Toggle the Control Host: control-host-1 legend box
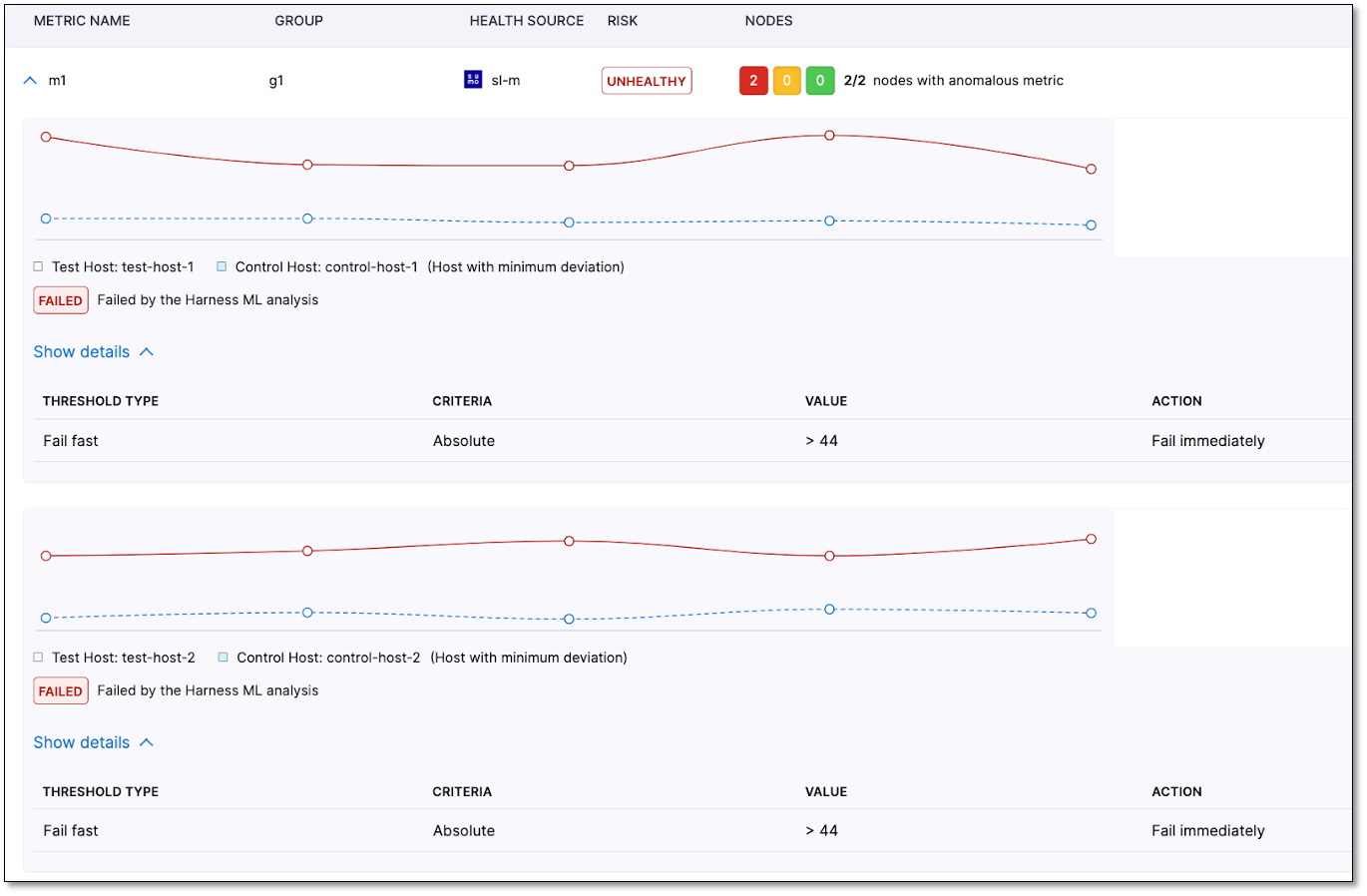 [x=222, y=267]
